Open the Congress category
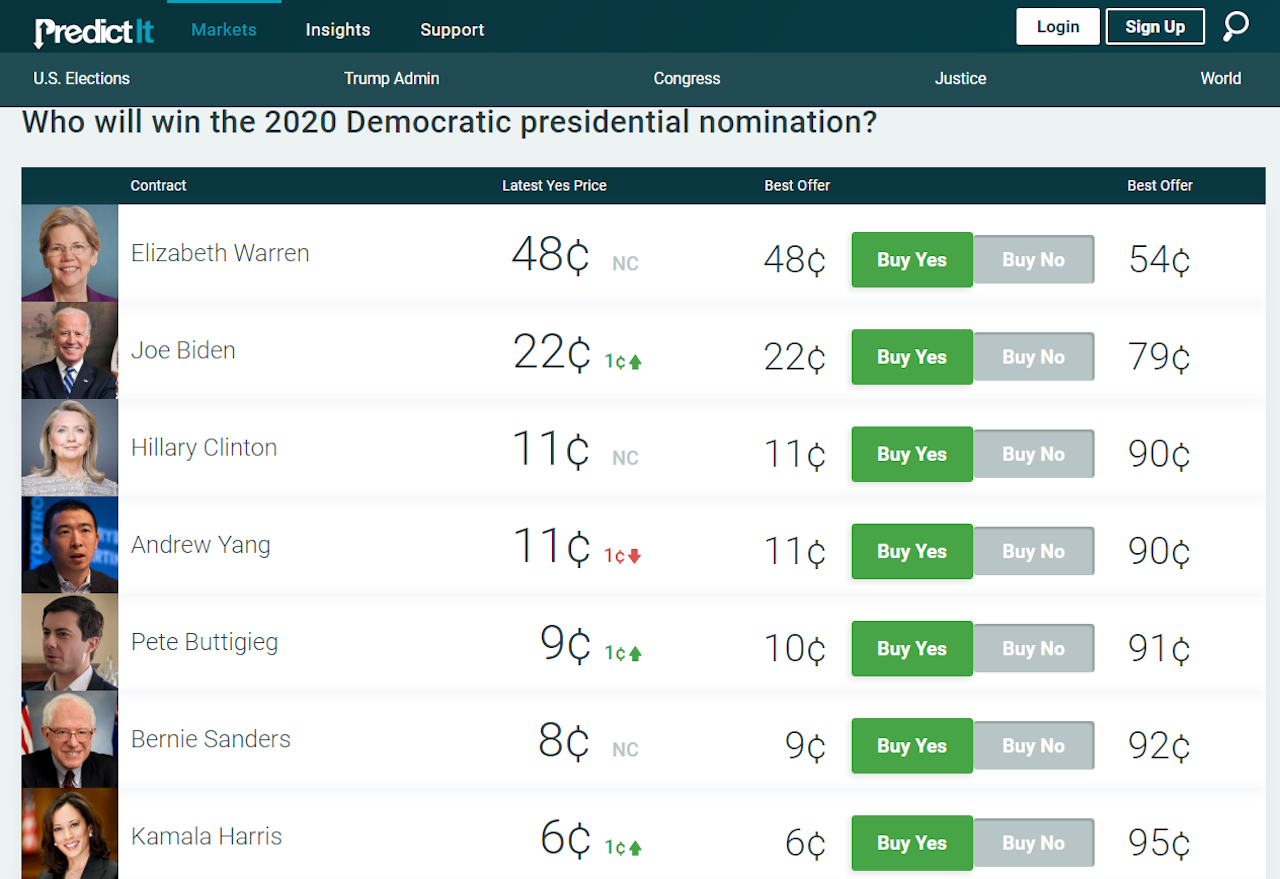Viewport: 1280px width, 879px height. (x=687, y=78)
